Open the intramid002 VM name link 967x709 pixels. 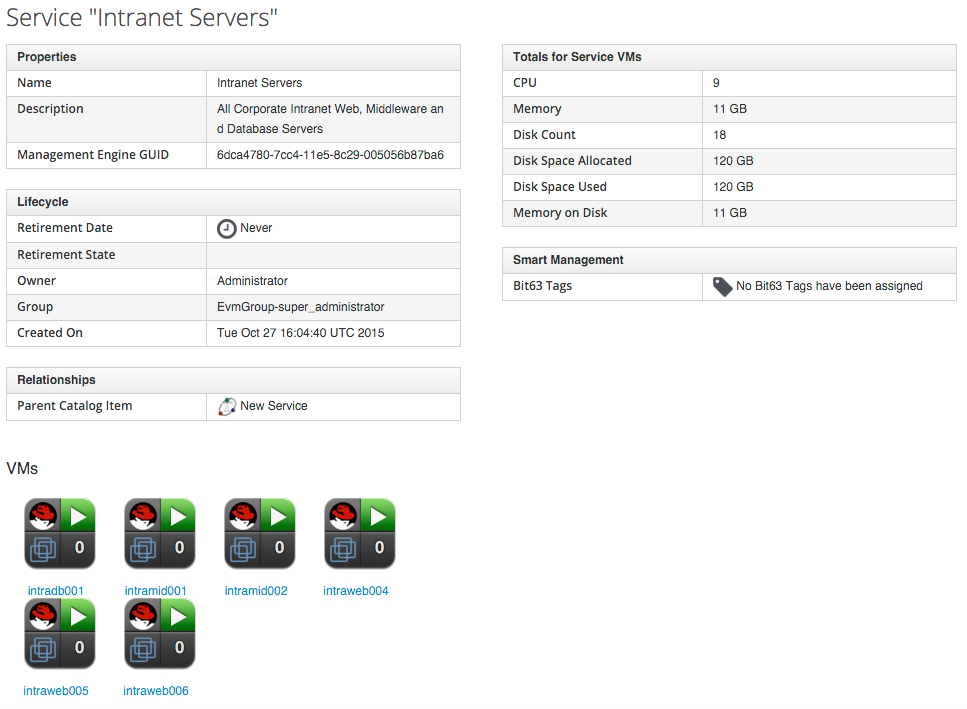pyautogui.click(x=256, y=591)
